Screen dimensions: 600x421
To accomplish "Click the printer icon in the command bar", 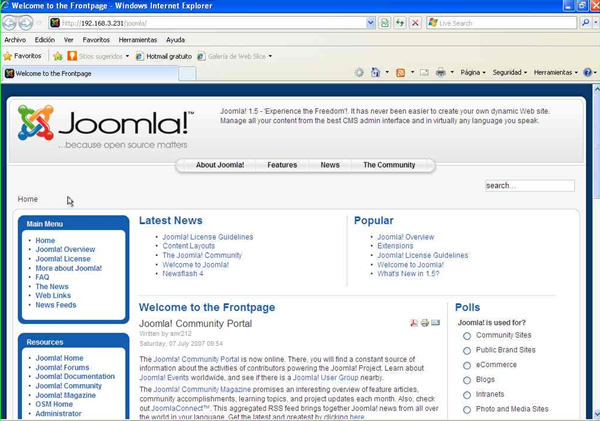I will pyautogui.click(x=440, y=72).
